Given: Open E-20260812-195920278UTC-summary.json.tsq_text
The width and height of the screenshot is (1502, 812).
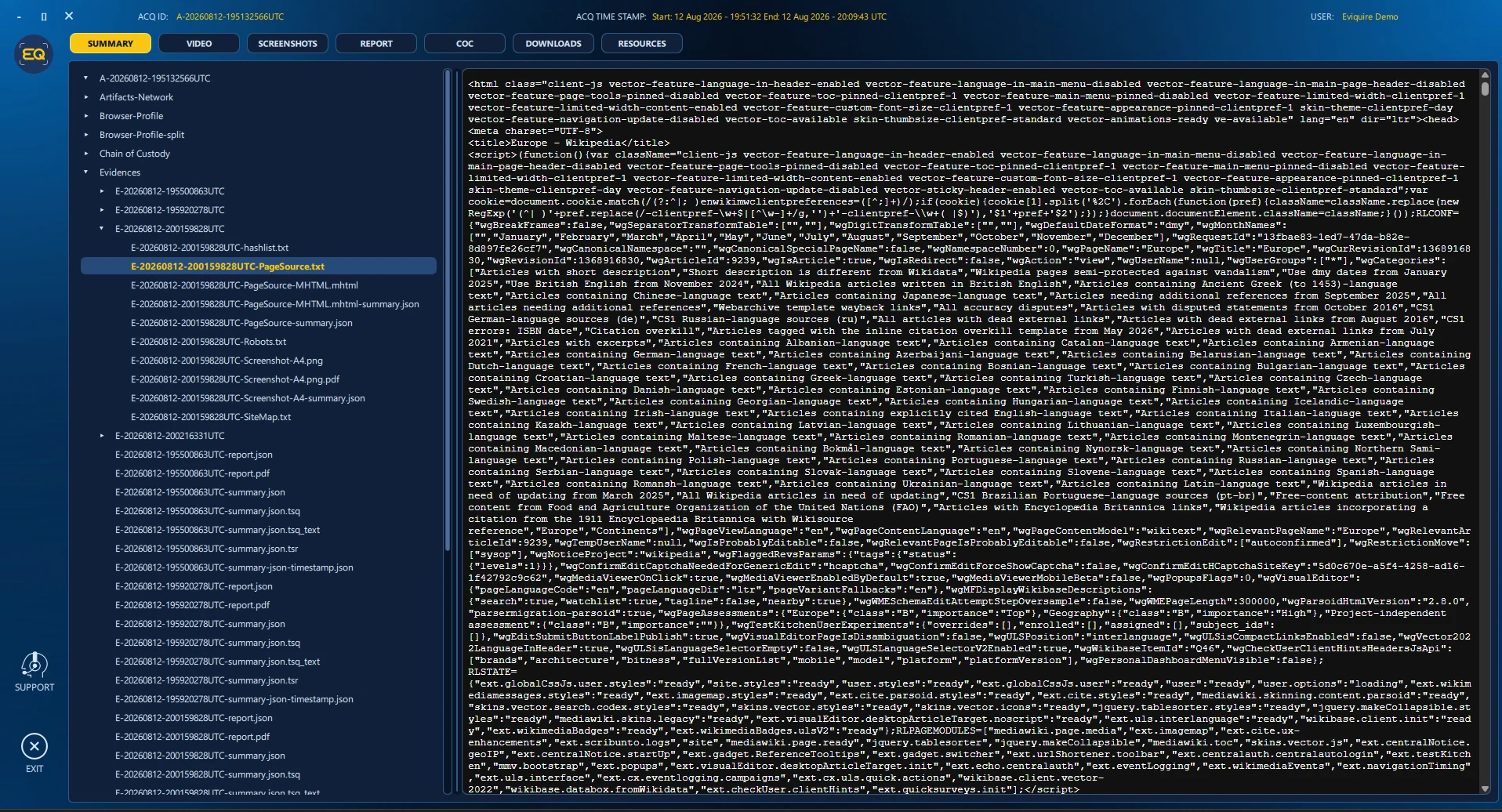Looking at the screenshot, I should 217,662.
